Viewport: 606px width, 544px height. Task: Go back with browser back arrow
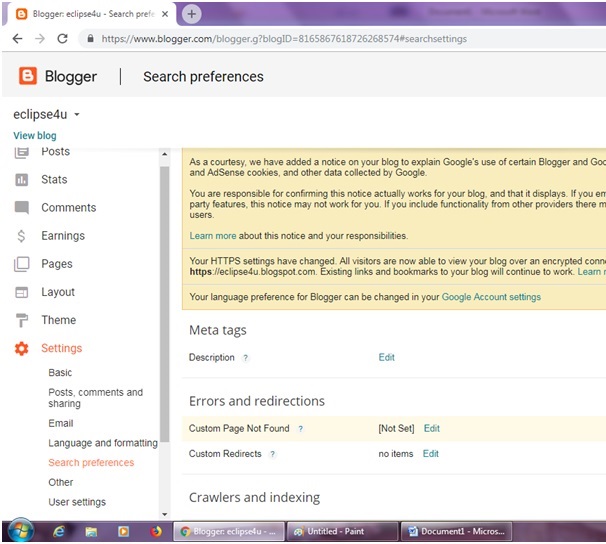tap(17, 39)
